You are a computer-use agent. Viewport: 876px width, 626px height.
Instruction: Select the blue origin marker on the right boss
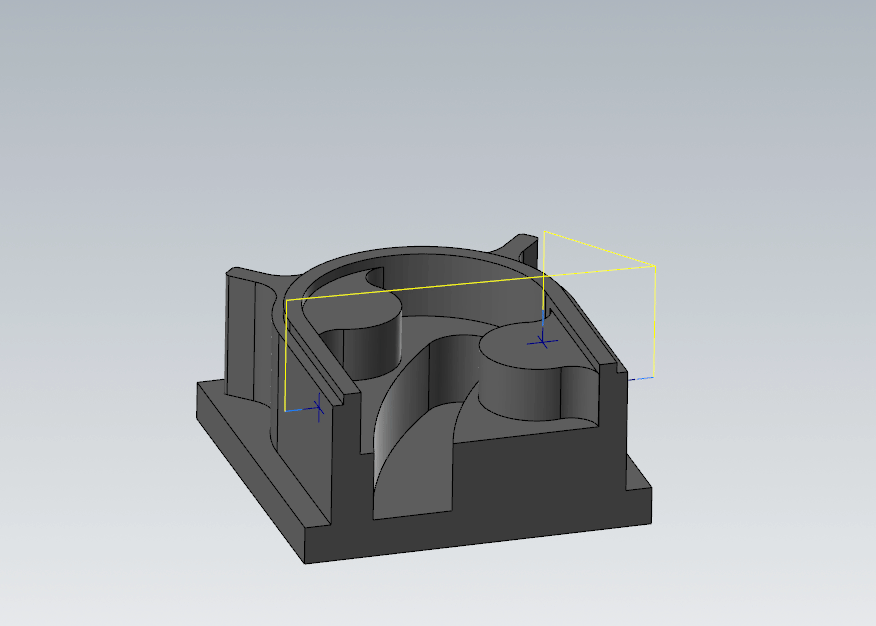542,341
